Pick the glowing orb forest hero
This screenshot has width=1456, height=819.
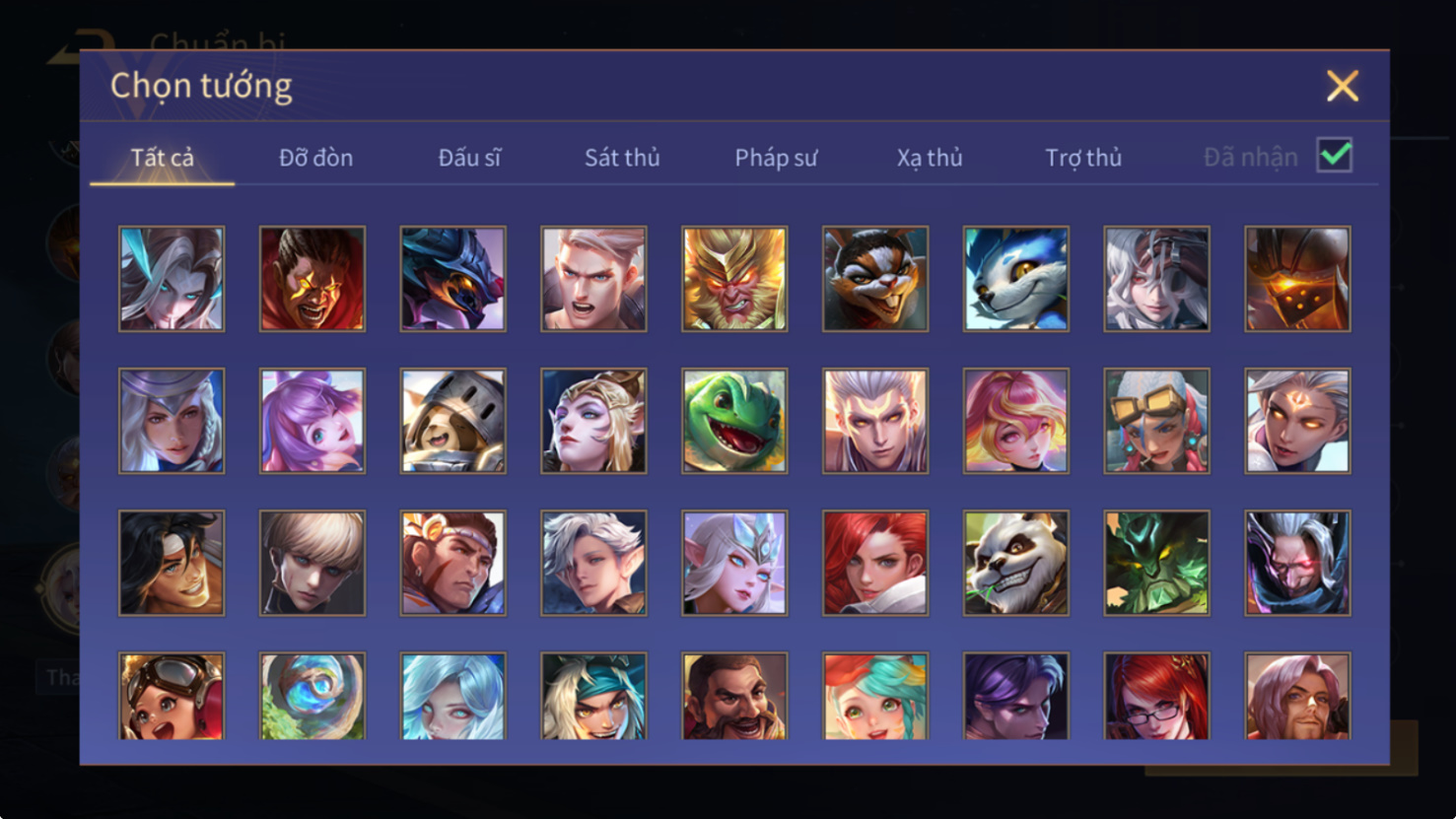point(312,696)
